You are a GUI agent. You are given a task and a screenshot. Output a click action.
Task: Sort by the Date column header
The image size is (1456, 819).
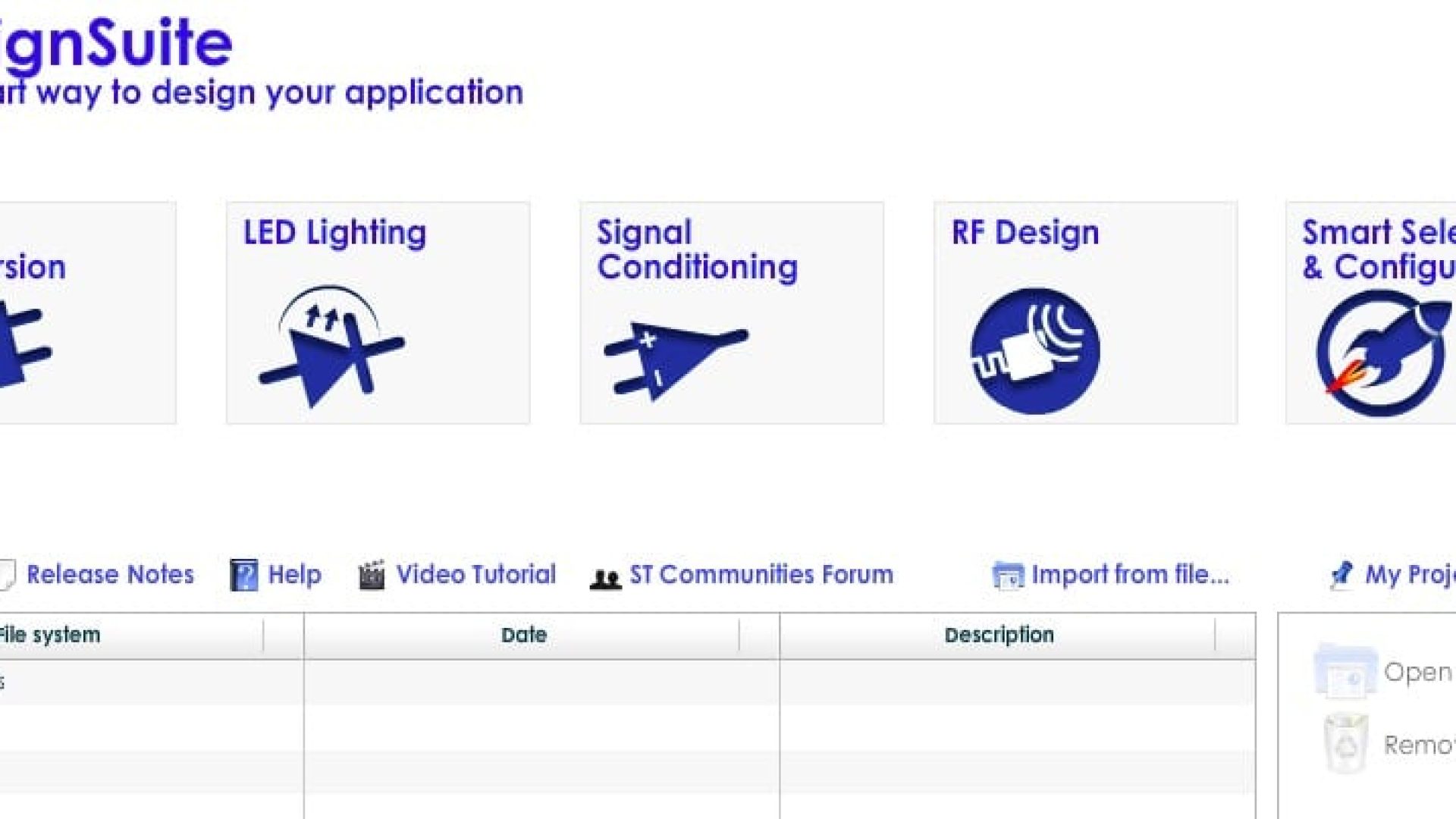click(523, 635)
